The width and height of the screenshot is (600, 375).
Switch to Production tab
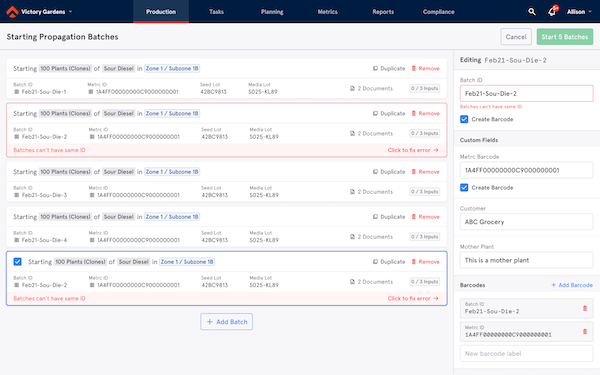[161, 12]
